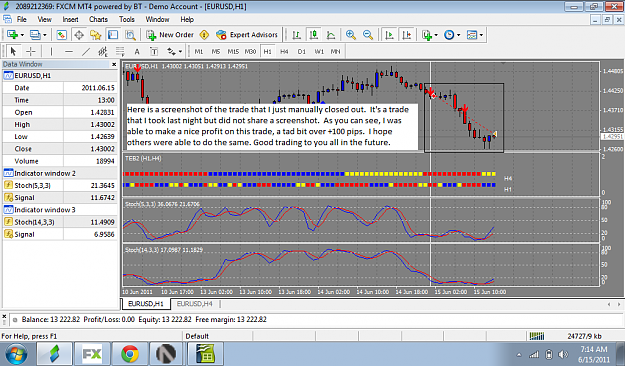Expand the Profiles dropdown arrow
The height and width of the screenshot is (366, 625).
click(44, 35)
